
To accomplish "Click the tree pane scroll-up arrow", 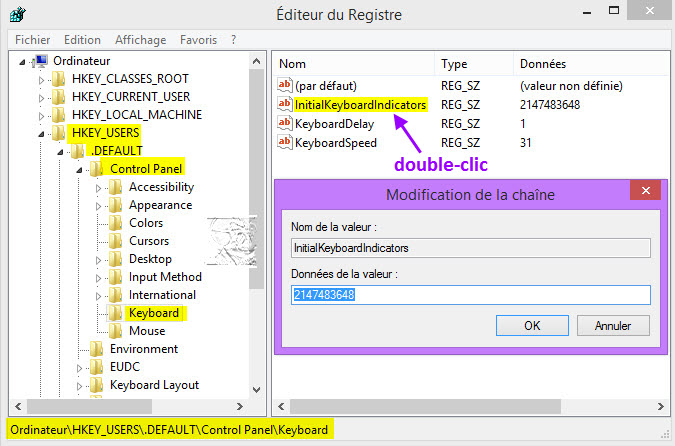I will [x=257, y=61].
